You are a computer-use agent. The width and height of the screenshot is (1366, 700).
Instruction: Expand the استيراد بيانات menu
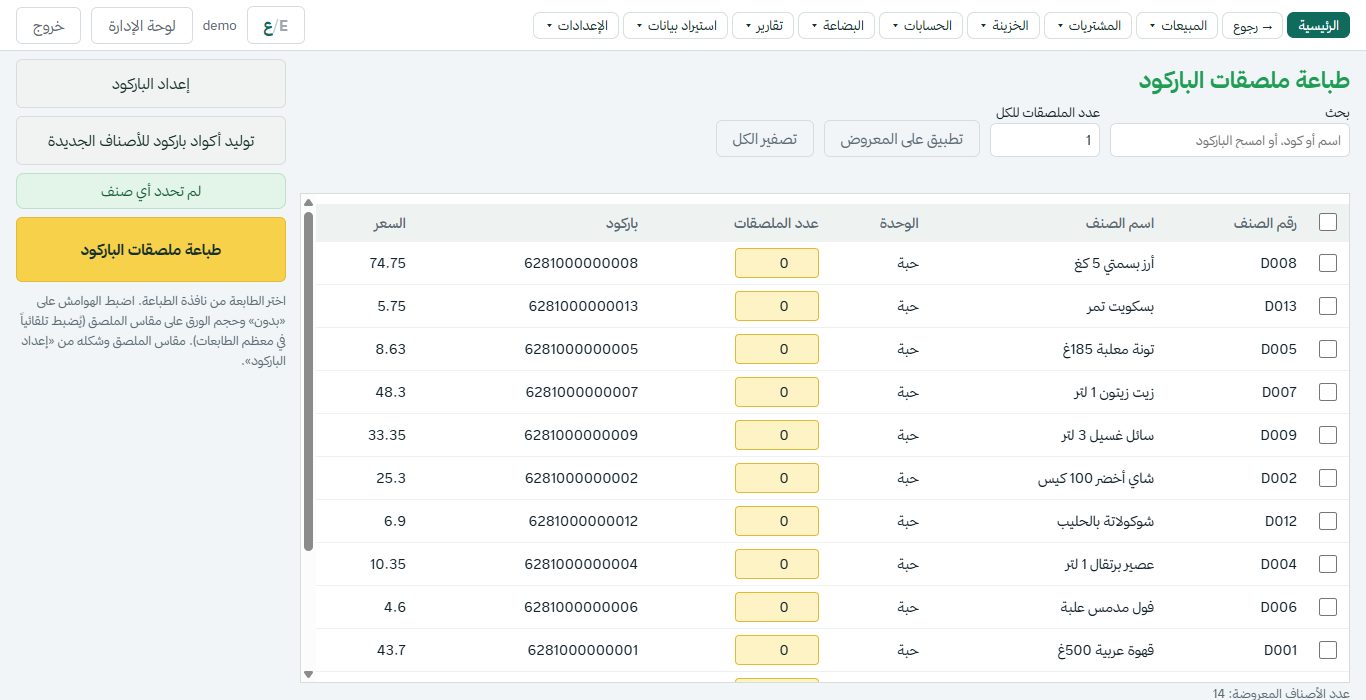pos(675,26)
